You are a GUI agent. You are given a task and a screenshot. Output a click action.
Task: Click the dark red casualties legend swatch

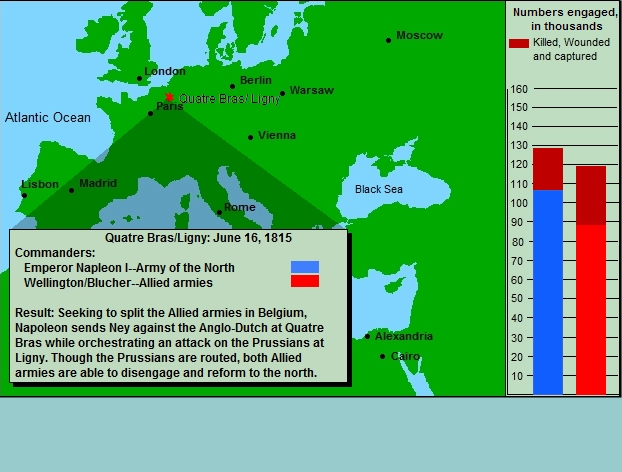coord(519,43)
